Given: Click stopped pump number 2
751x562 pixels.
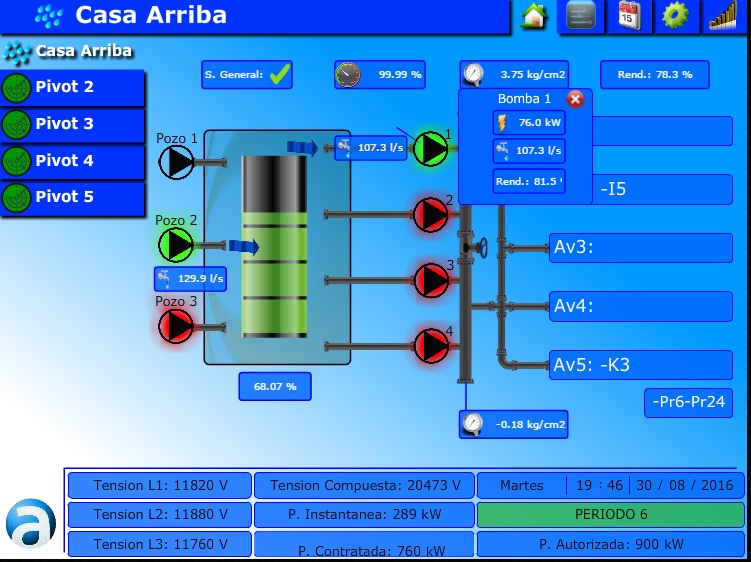Looking at the screenshot, I should (x=431, y=215).
